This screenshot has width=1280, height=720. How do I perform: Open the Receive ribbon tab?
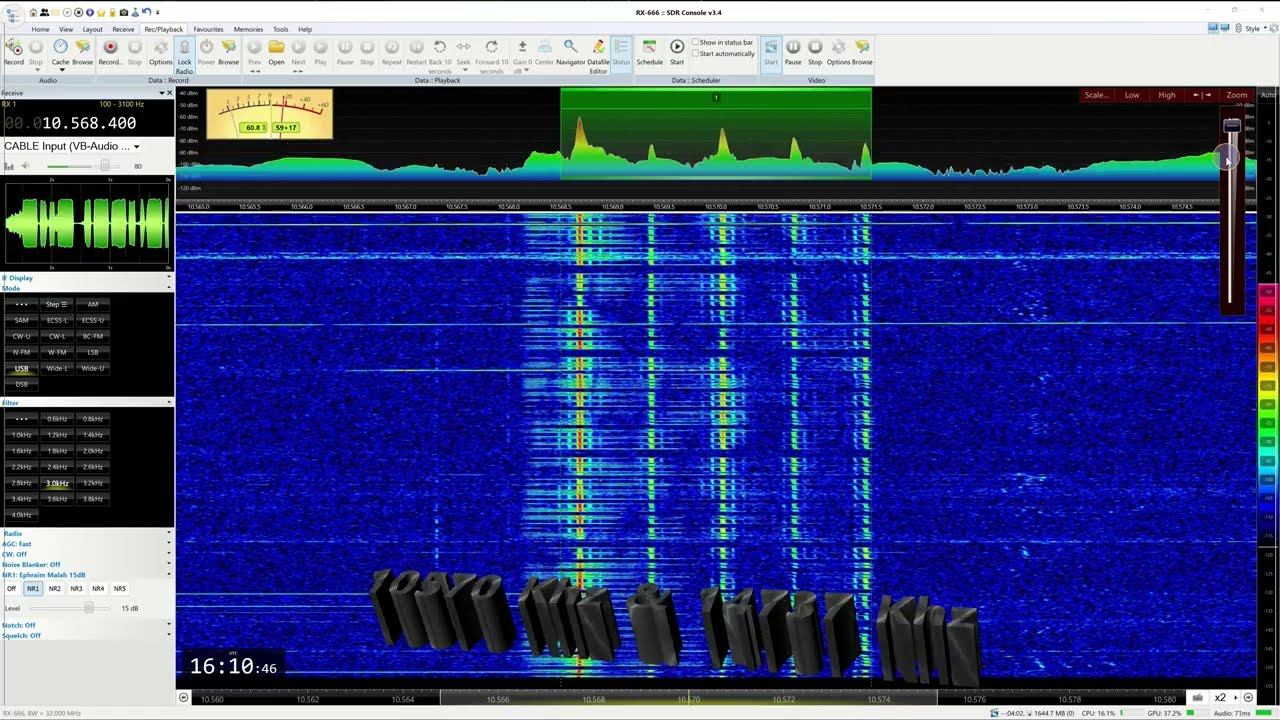tap(123, 29)
